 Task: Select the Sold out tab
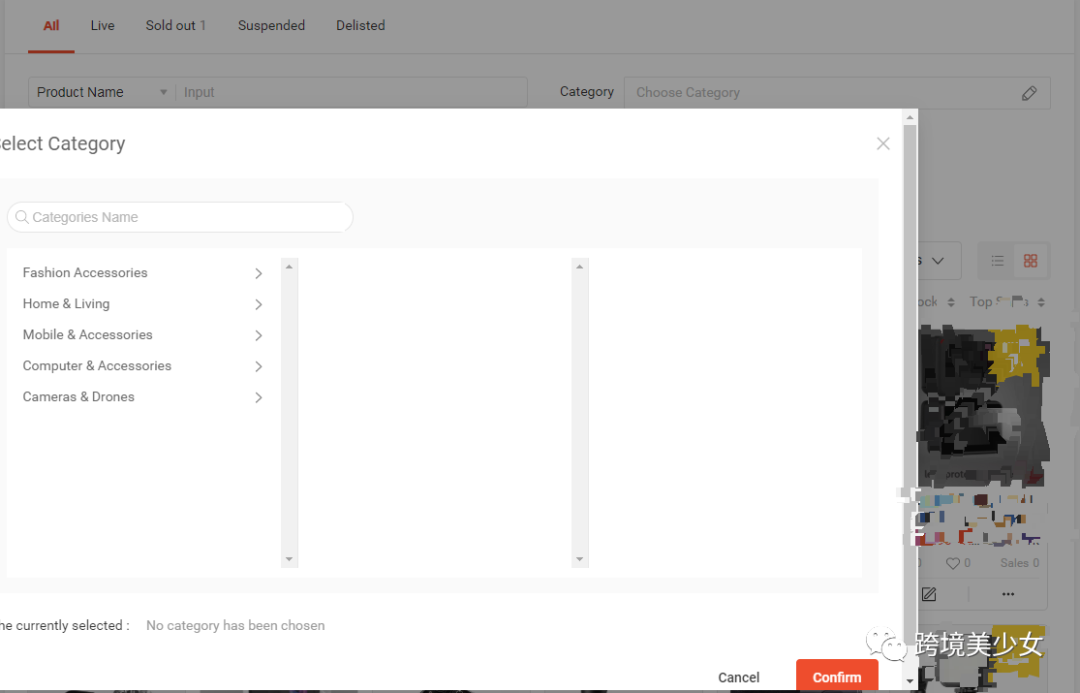176,25
